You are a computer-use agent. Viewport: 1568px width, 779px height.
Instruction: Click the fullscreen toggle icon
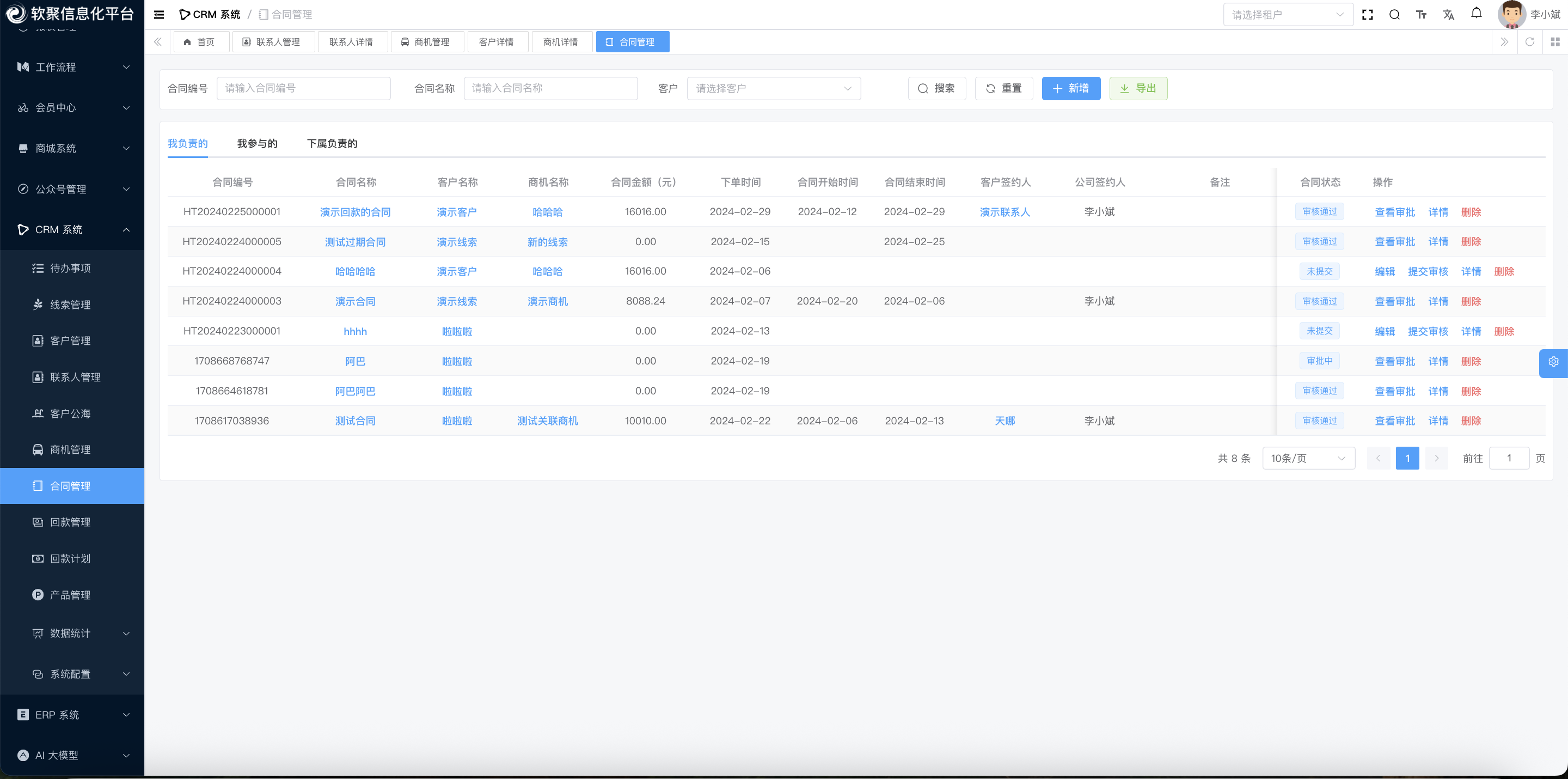(1367, 15)
